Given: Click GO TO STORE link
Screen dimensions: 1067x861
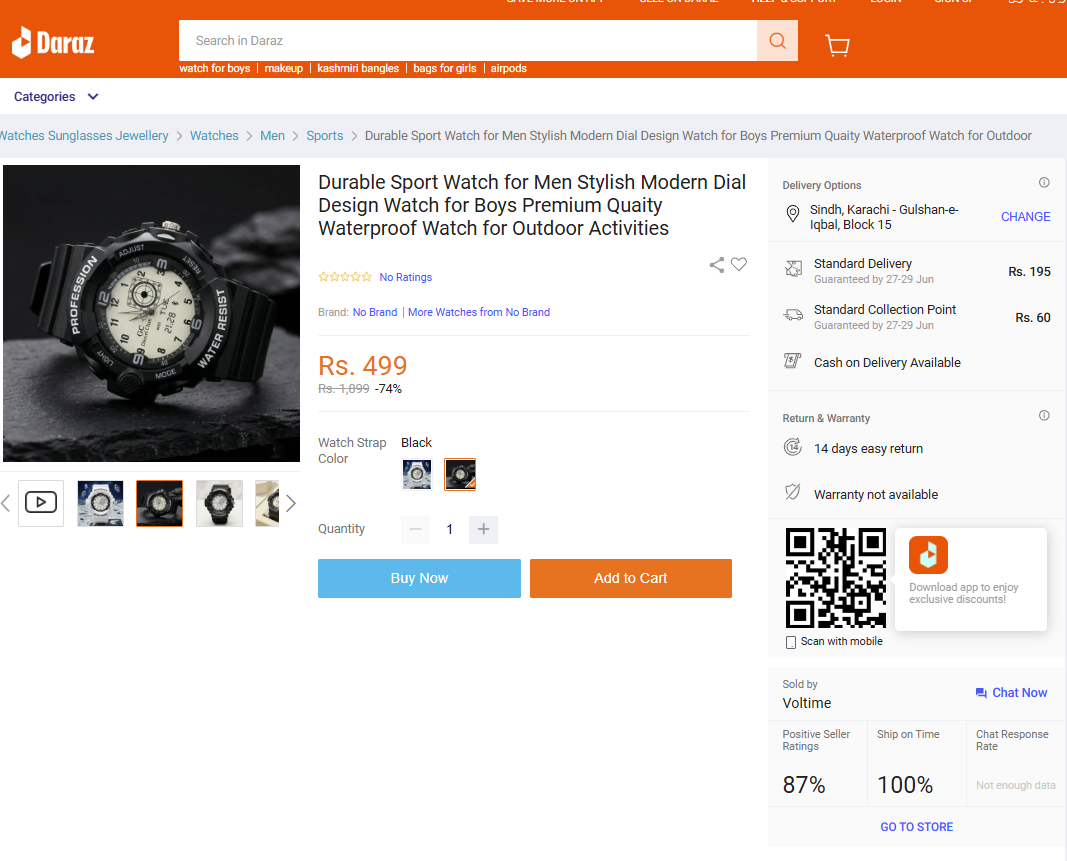Looking at the screenshot, I should (x=917, y=827).
